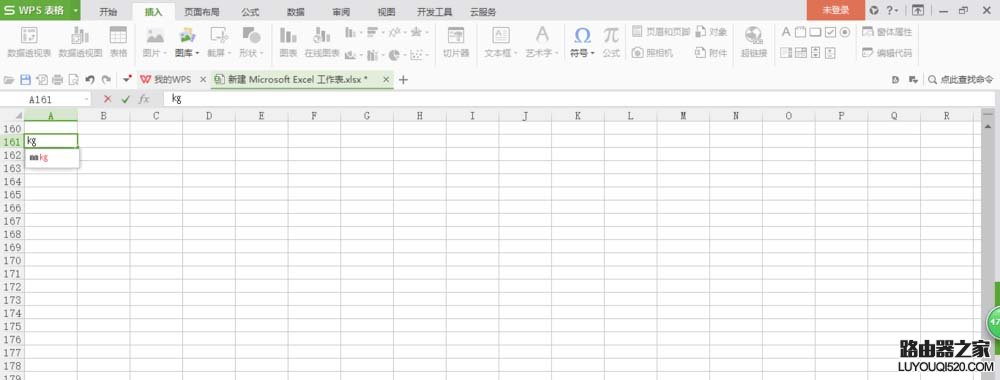Click the 图片 picture insert icon
The image size is (1000, 380).
click(x=155, y=35)
